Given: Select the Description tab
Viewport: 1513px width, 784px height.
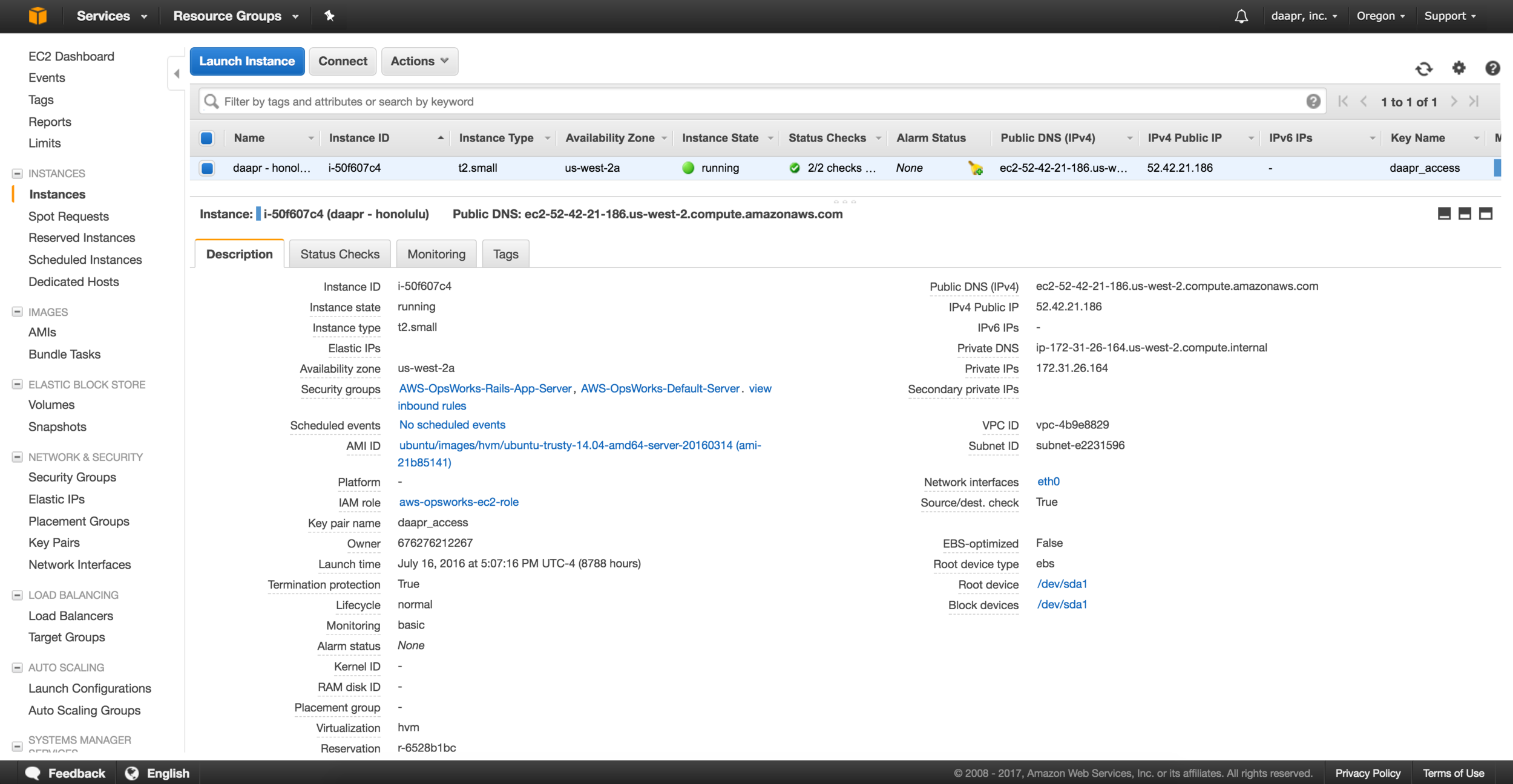Looking at the screenshot, I should [x=239, y=254].
